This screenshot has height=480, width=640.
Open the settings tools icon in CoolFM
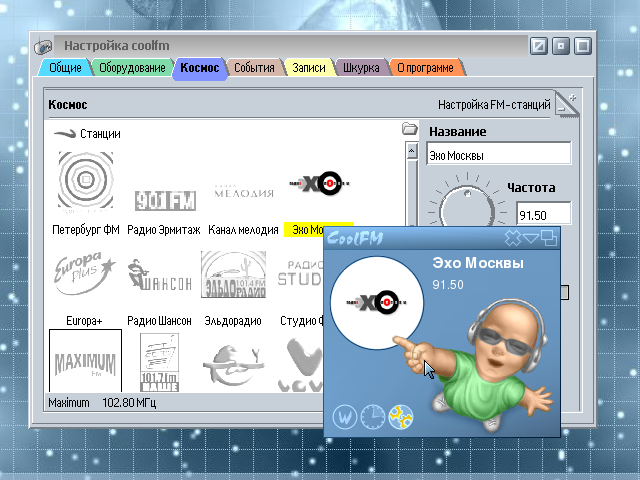point(400,417)
